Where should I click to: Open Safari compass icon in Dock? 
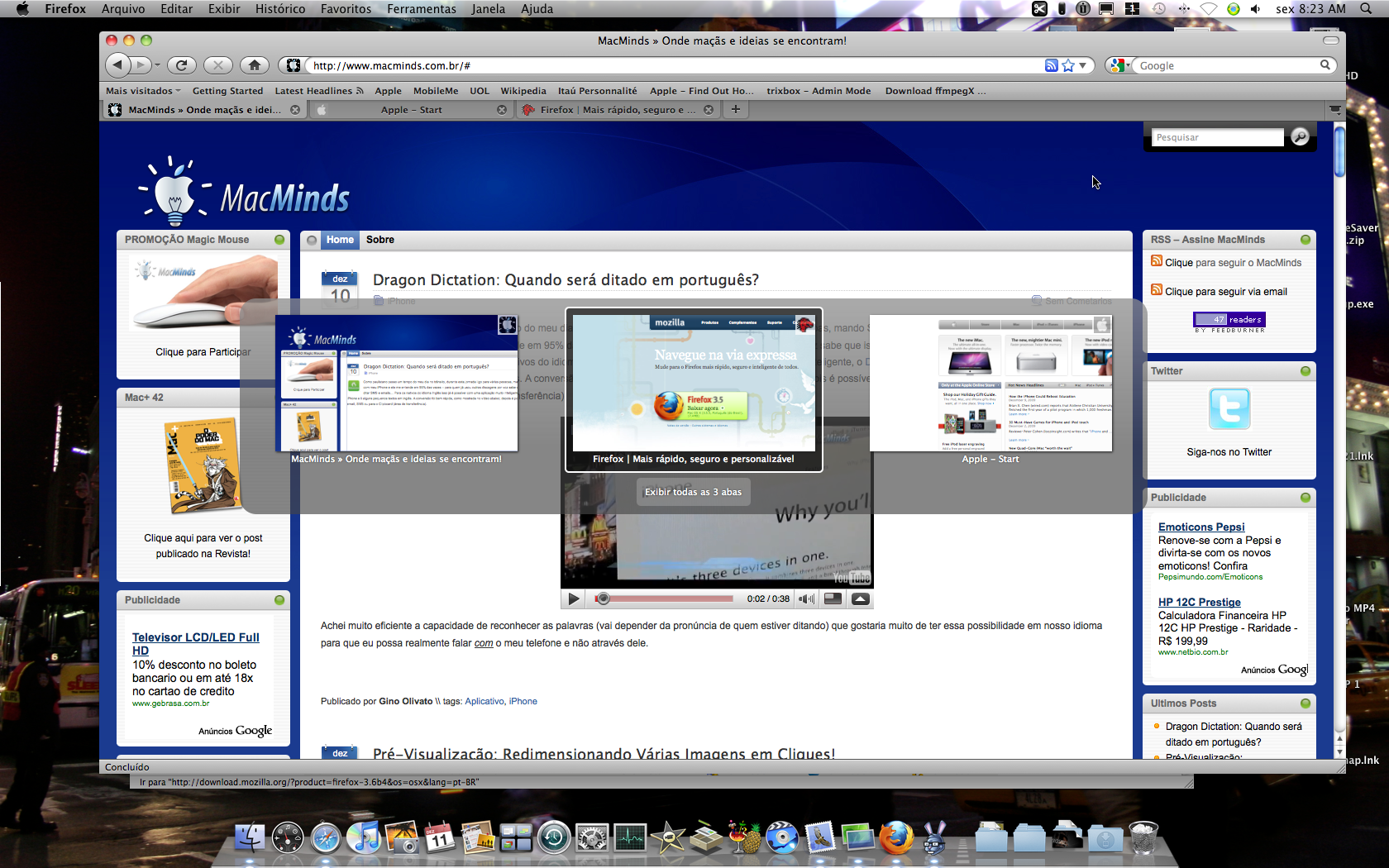326,838
